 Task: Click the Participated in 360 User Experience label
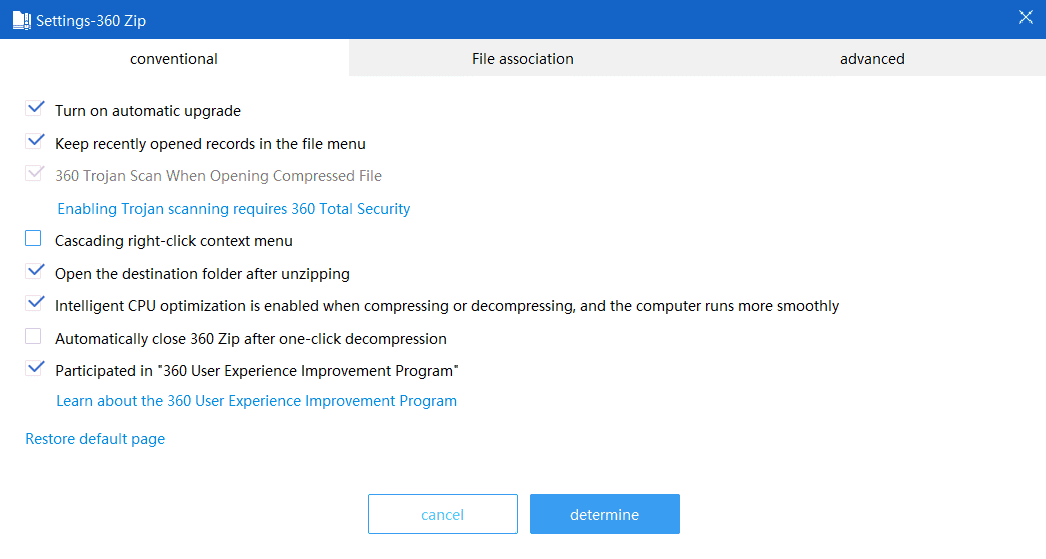click(x=257, y=371)
